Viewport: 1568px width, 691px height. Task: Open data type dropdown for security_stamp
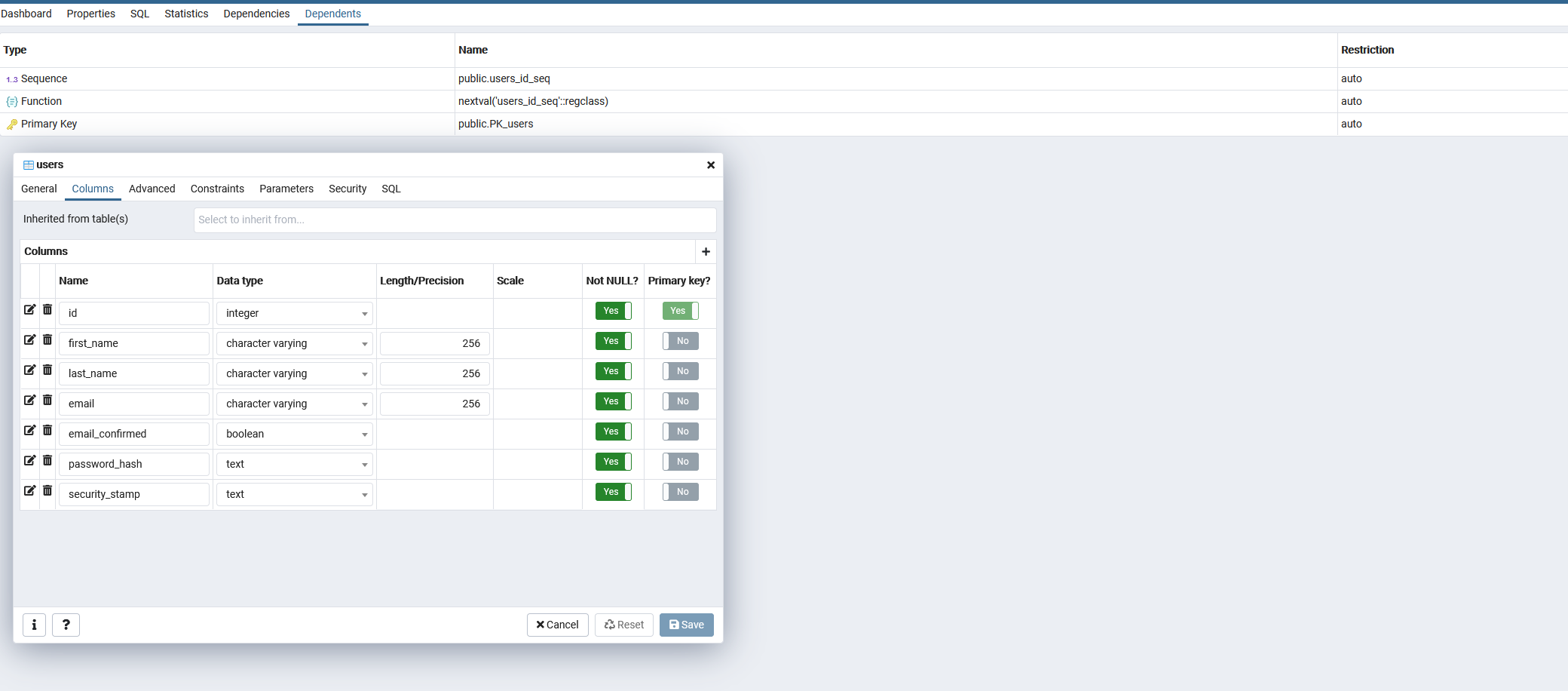point(295,494)
